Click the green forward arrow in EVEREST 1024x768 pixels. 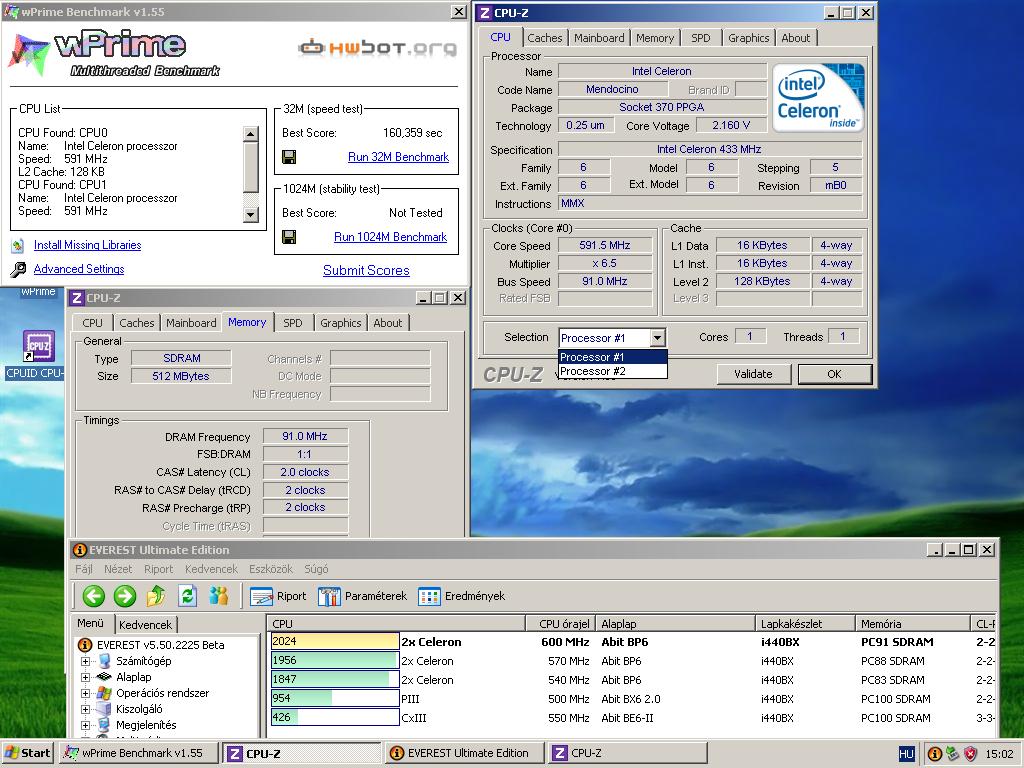coord(125,596)
